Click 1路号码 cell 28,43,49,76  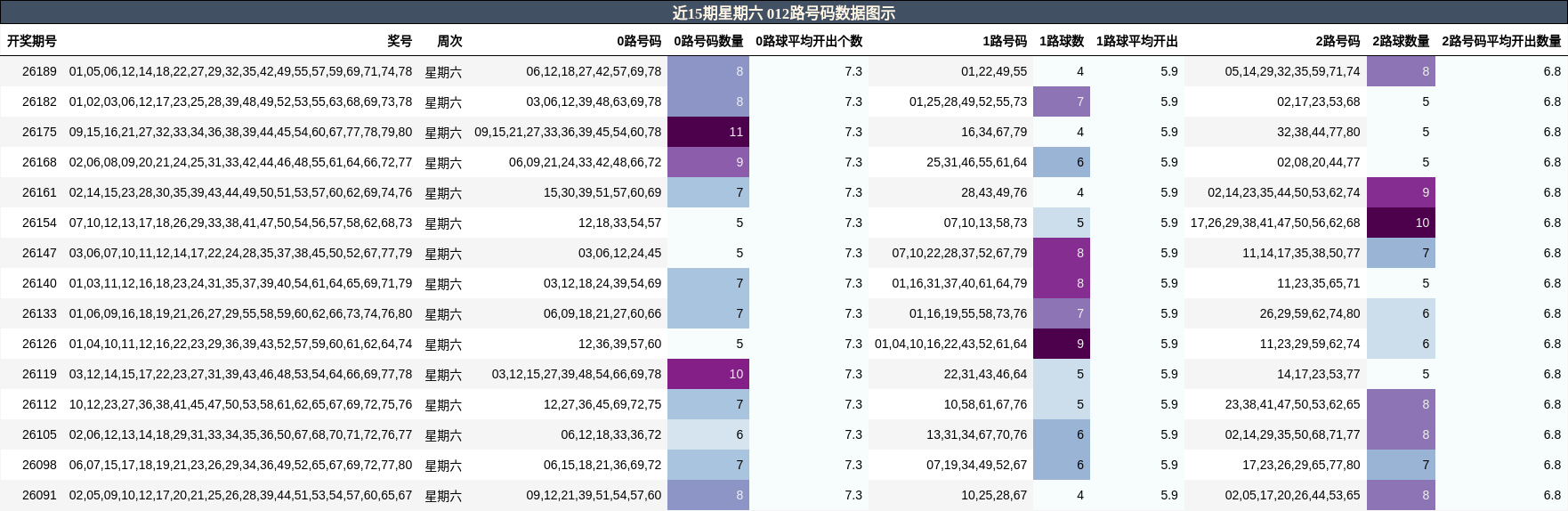click(994, 192)
